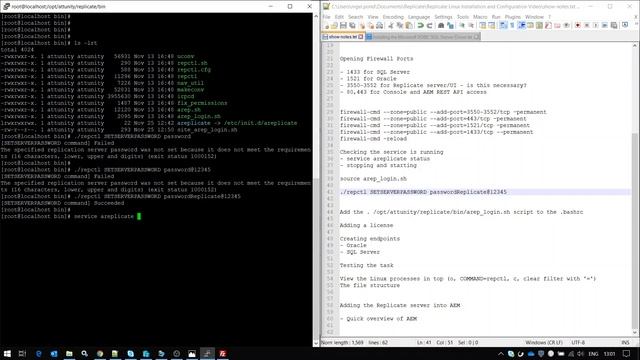640x360 pixels.
Task: Toggle the Word wrap toolbar icon
Action: (503, 25)
